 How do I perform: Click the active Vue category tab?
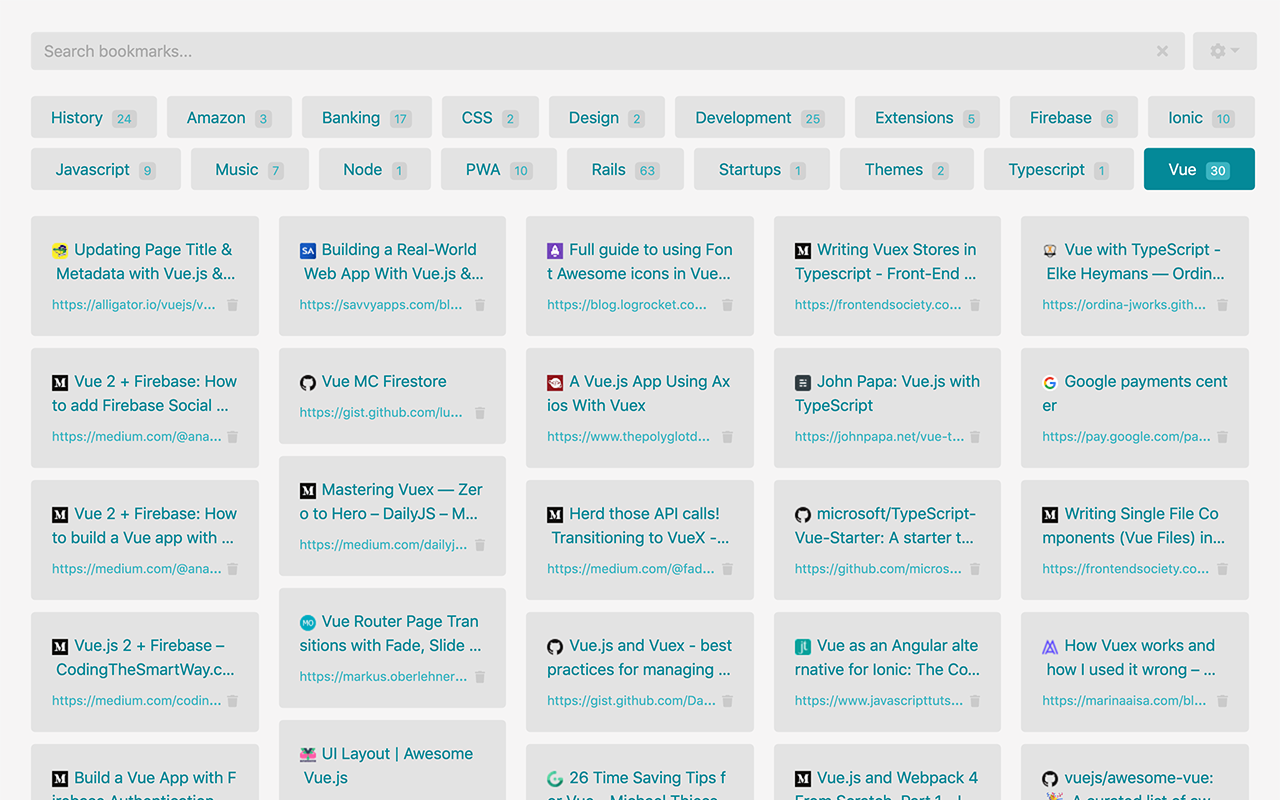click(1199, 170)
